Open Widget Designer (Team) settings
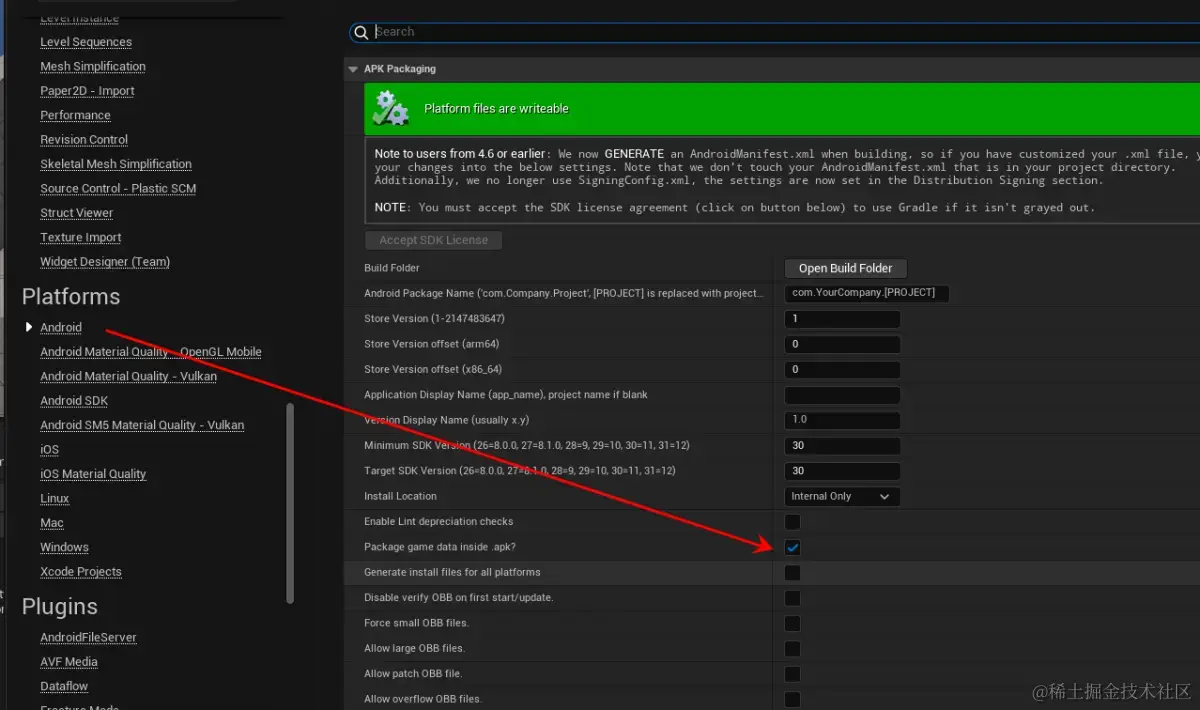Image resolution: width=1200 pixels, height=710 pixels. point(105,262)
